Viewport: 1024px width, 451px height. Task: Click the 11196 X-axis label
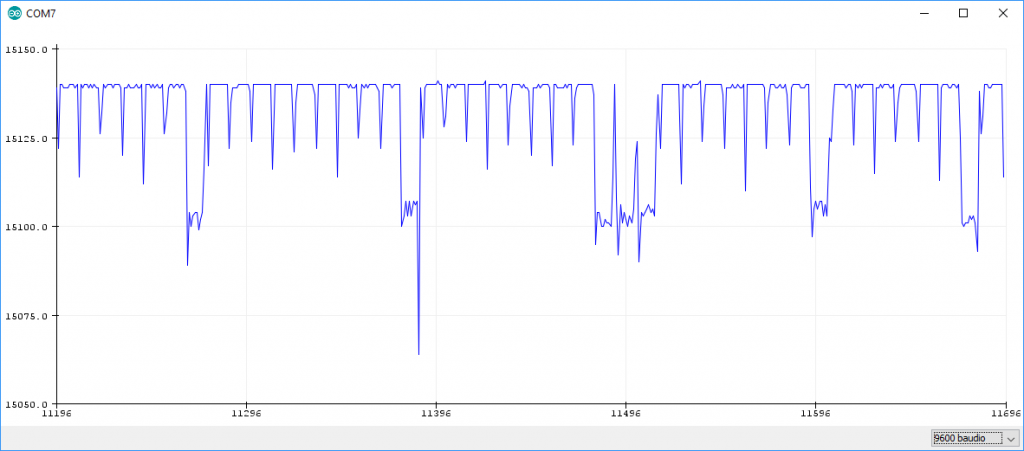click(57, 414)
